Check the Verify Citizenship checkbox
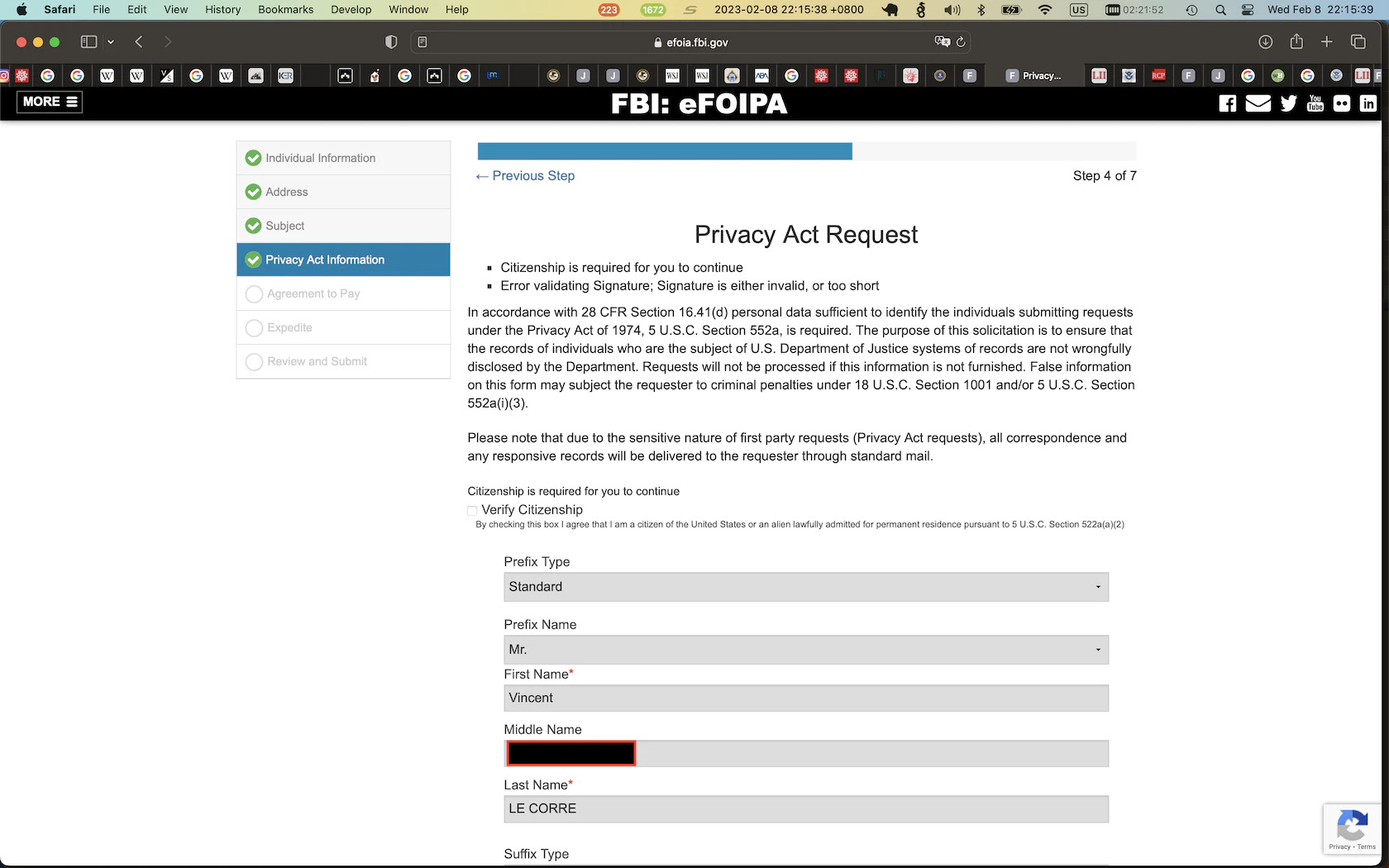 (x=472, y=511)
